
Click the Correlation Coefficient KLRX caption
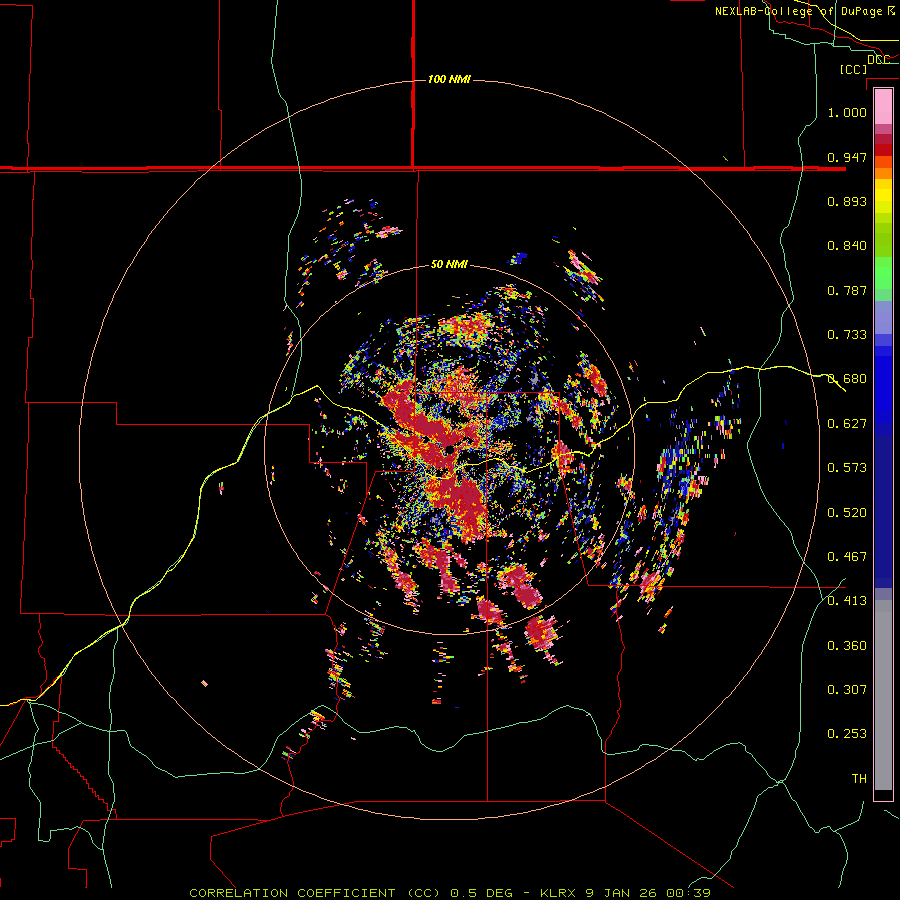pyautogui.click(x=450, y=893)
